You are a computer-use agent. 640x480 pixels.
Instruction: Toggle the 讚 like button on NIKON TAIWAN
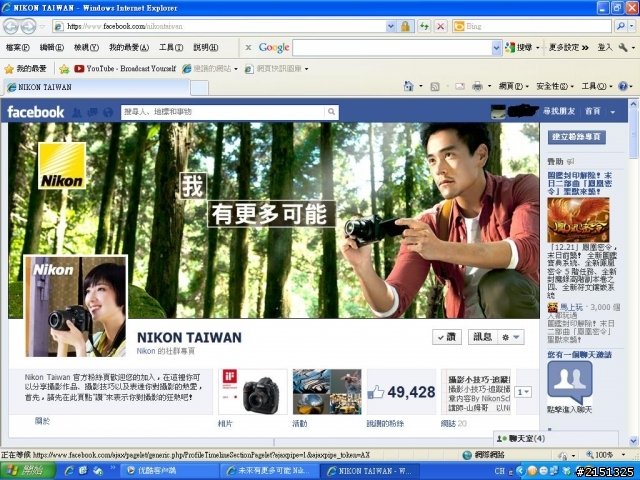[447, 337]
